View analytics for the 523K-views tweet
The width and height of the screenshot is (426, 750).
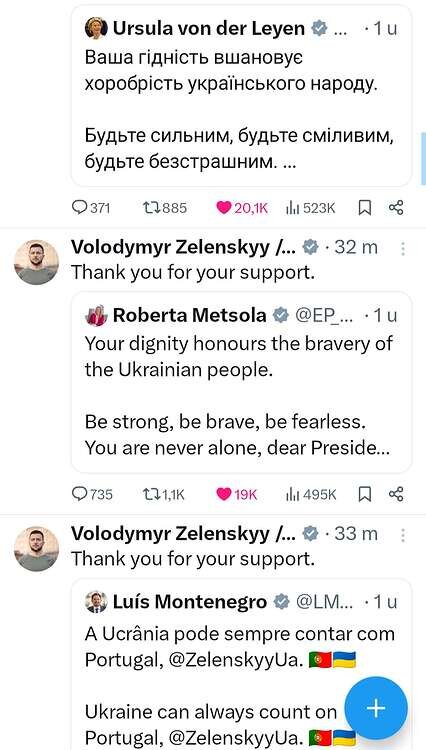[310, 208]
